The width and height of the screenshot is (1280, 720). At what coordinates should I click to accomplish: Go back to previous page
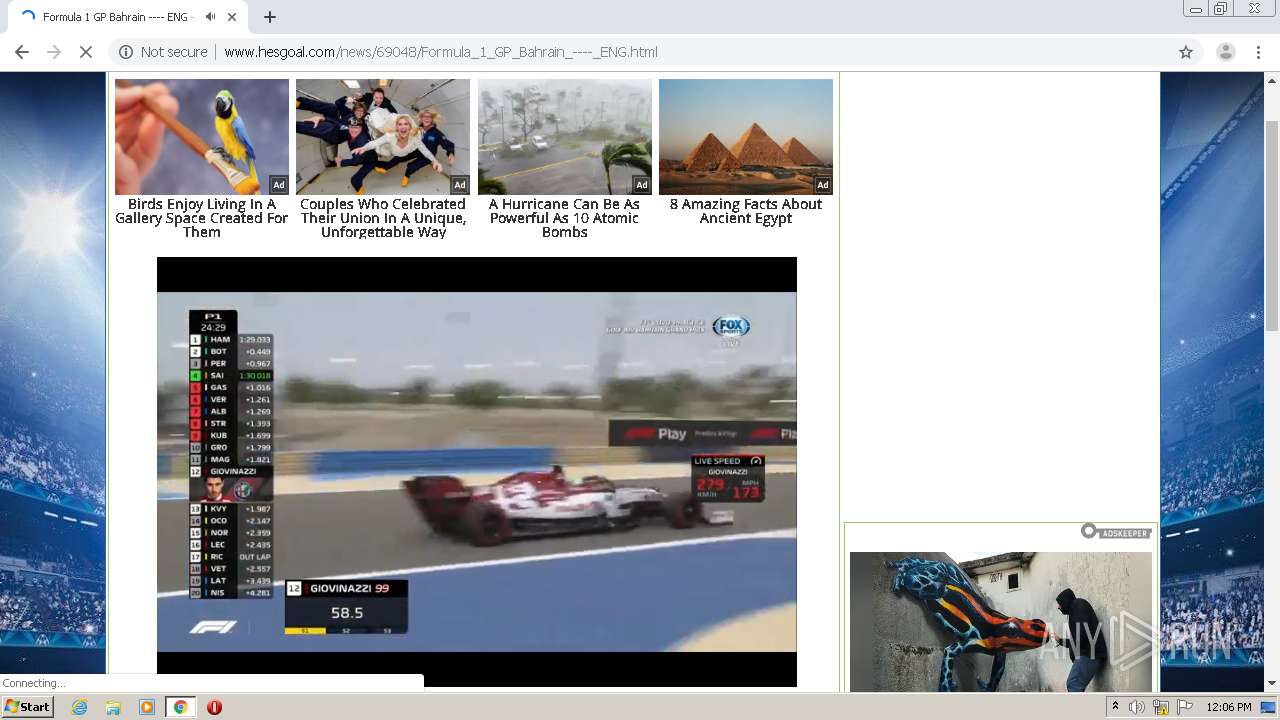point(22,52)
